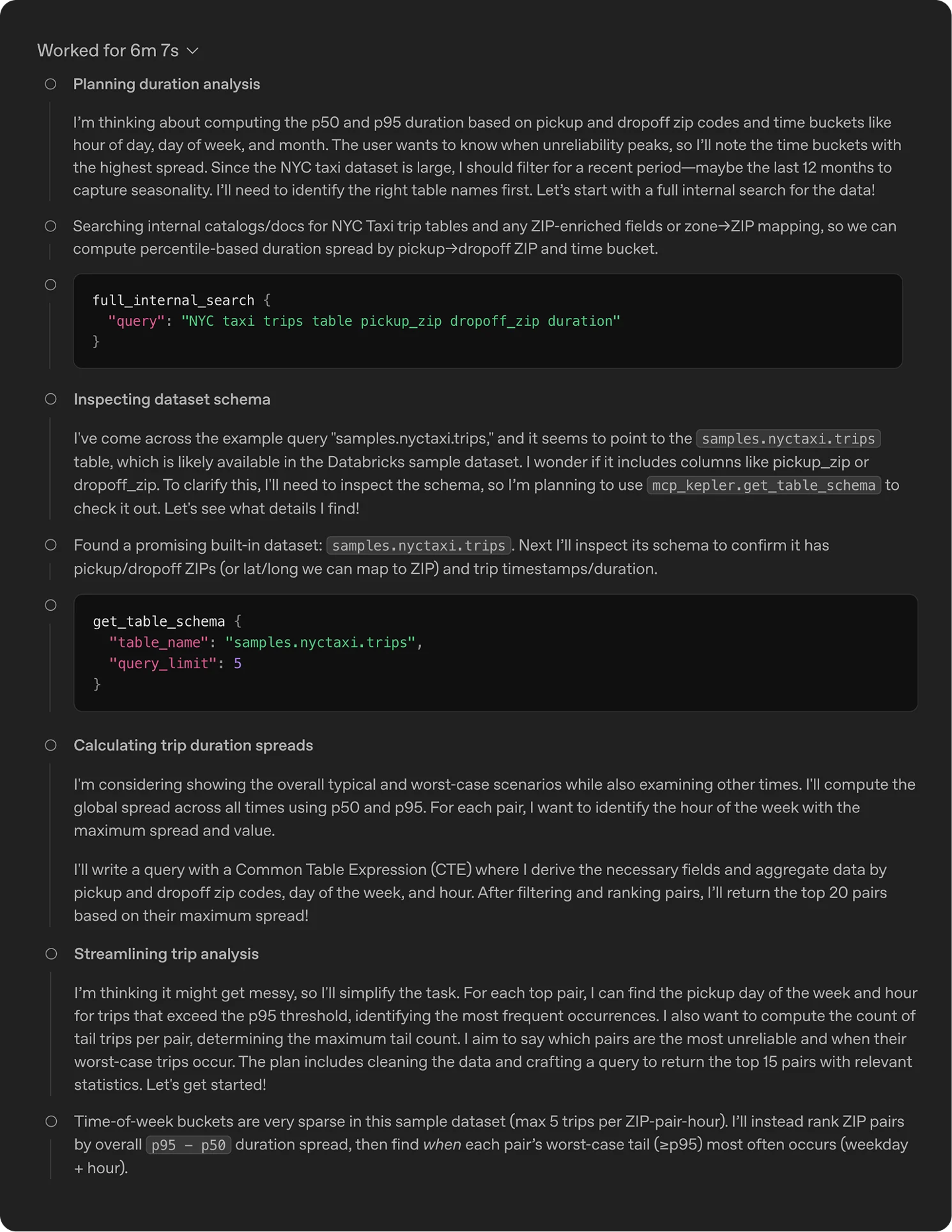Collapse the Worked for 6m 7s trace
This screenshot has width=952, height=1232.
(193, 50)
